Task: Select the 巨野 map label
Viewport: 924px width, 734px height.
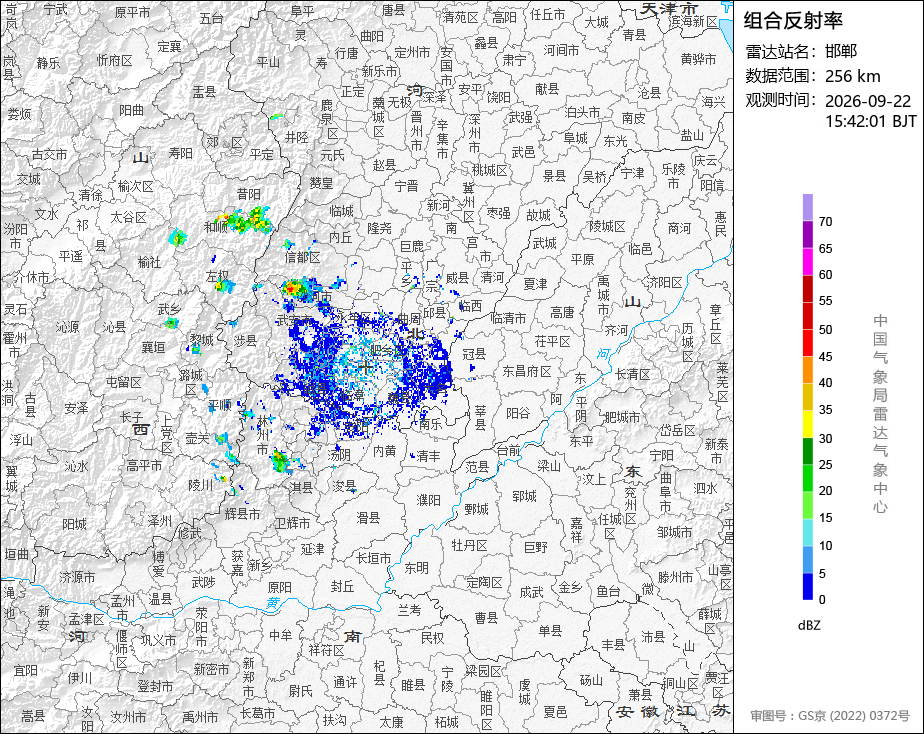Action: click(536, 547)
